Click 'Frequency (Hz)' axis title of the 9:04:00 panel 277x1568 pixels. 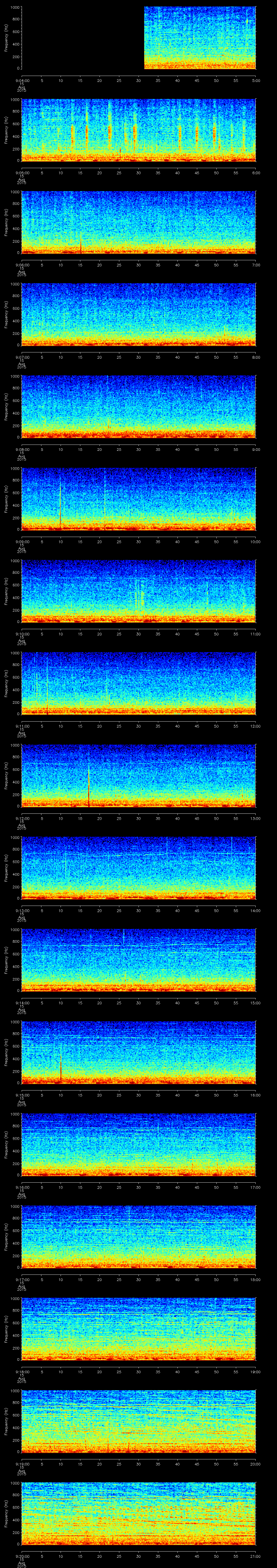click(x=6, y=38)
